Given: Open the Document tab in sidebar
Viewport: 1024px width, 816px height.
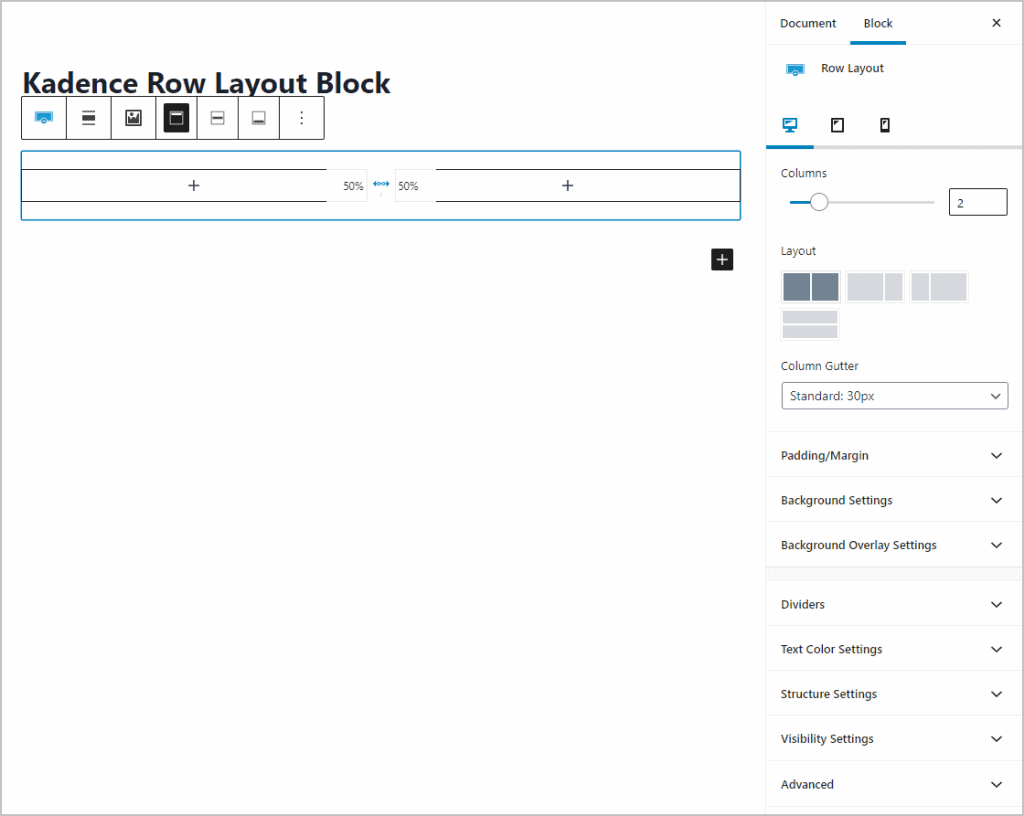Looking at the screenshot, I should [807, 23].
